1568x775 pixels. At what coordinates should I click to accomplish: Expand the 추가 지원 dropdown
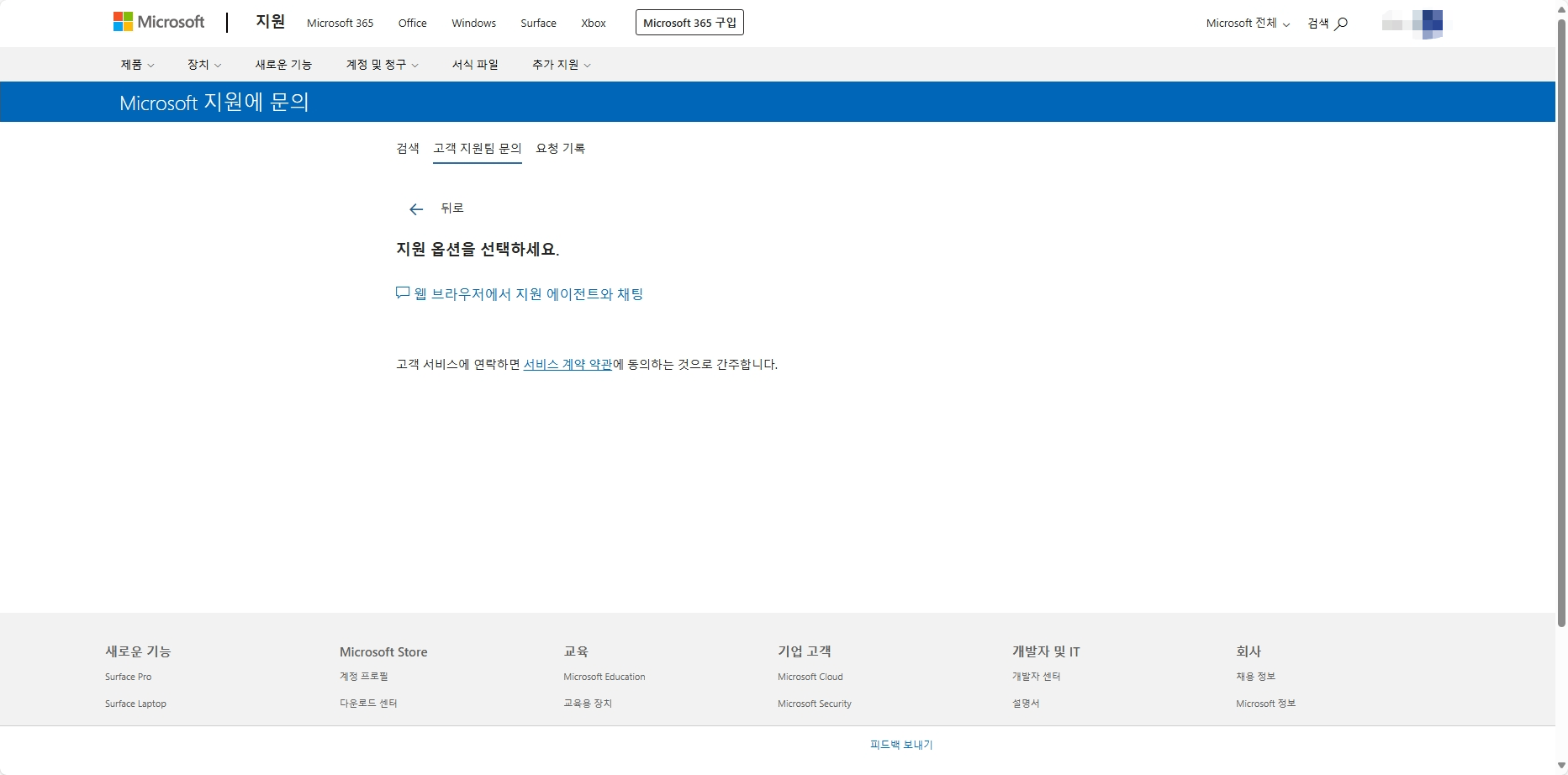coord(562,65)
